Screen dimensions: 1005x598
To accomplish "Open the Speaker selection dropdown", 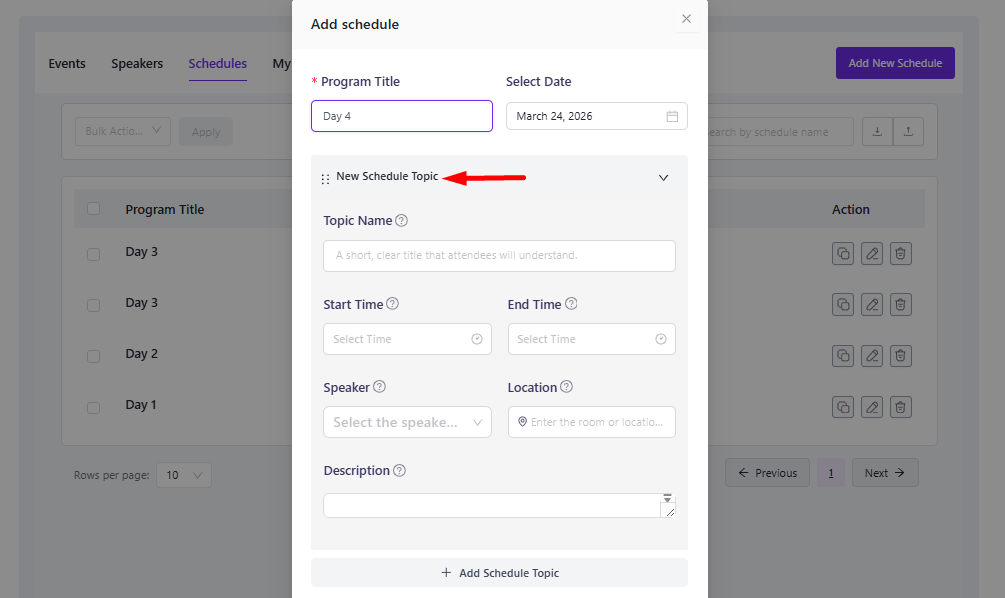I will click(x=407, y=422).
